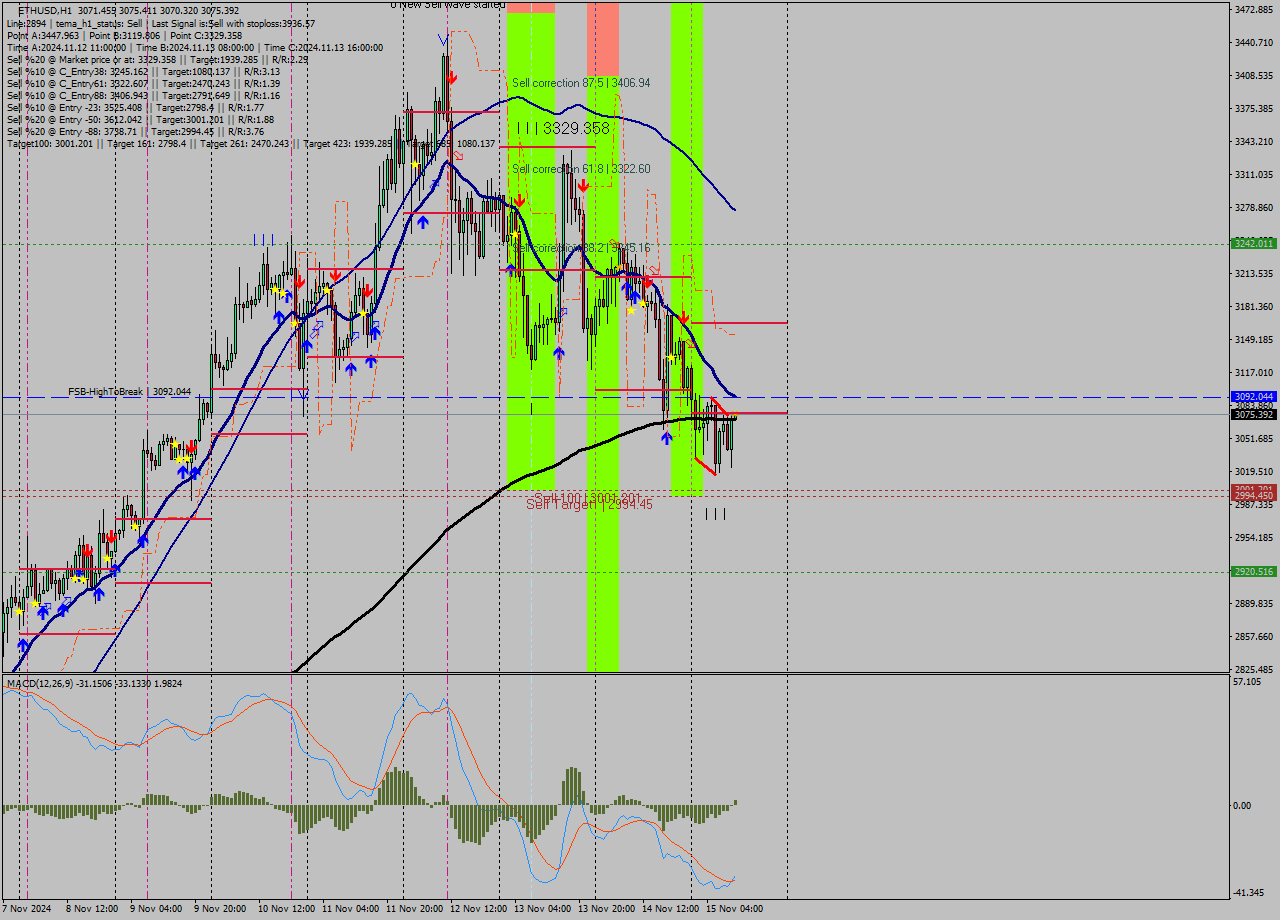Select the 'Entry -88: 3738.71' line
The width and height of the screenshot is (1280, 920).
135,131
